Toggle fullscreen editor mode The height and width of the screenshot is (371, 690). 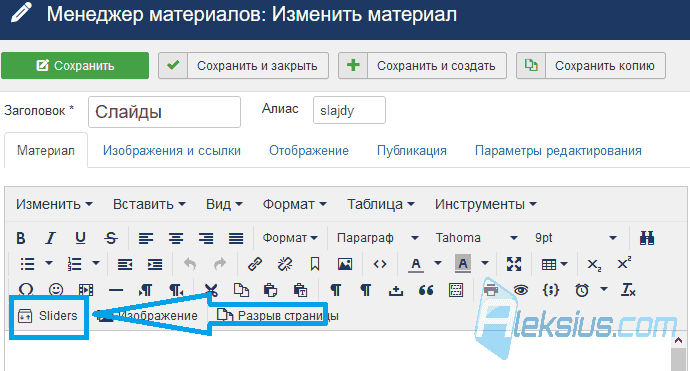click(x=514, y=264)
